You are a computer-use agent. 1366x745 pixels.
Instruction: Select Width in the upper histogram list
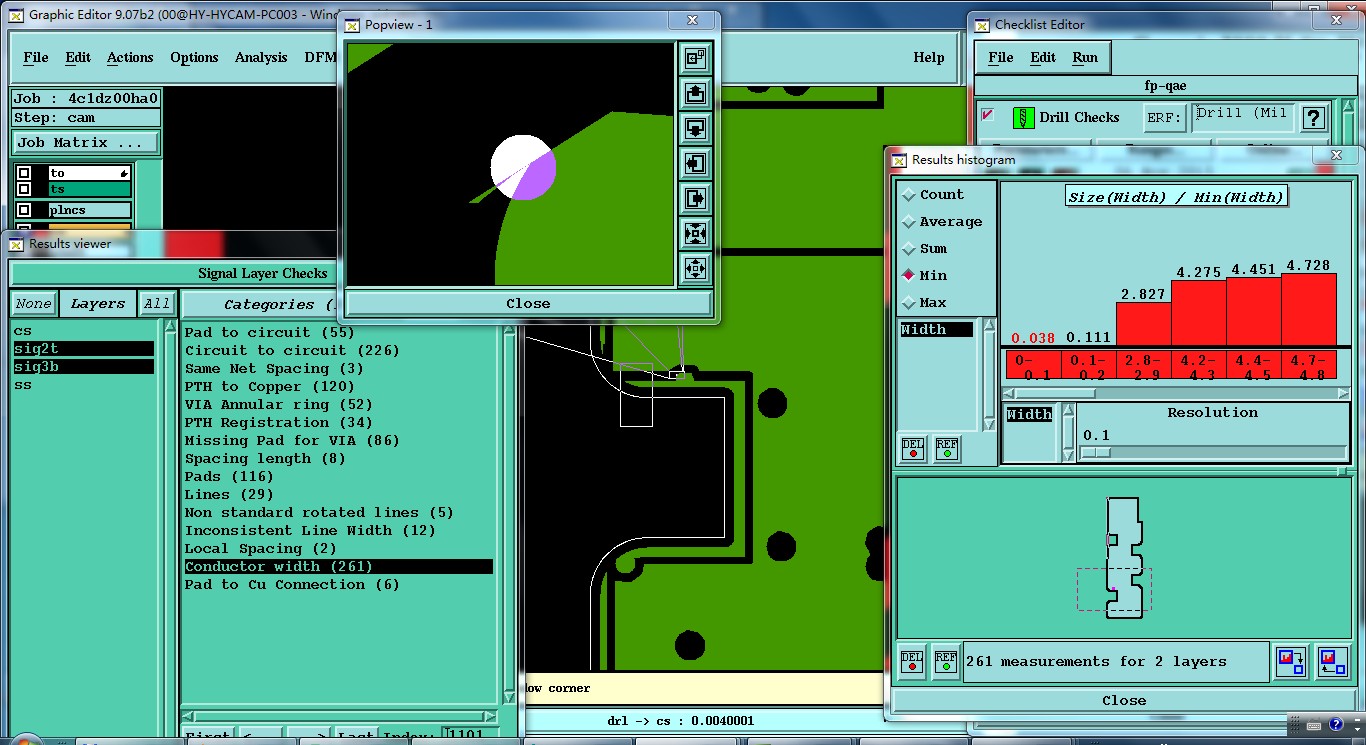coord(937,330)
